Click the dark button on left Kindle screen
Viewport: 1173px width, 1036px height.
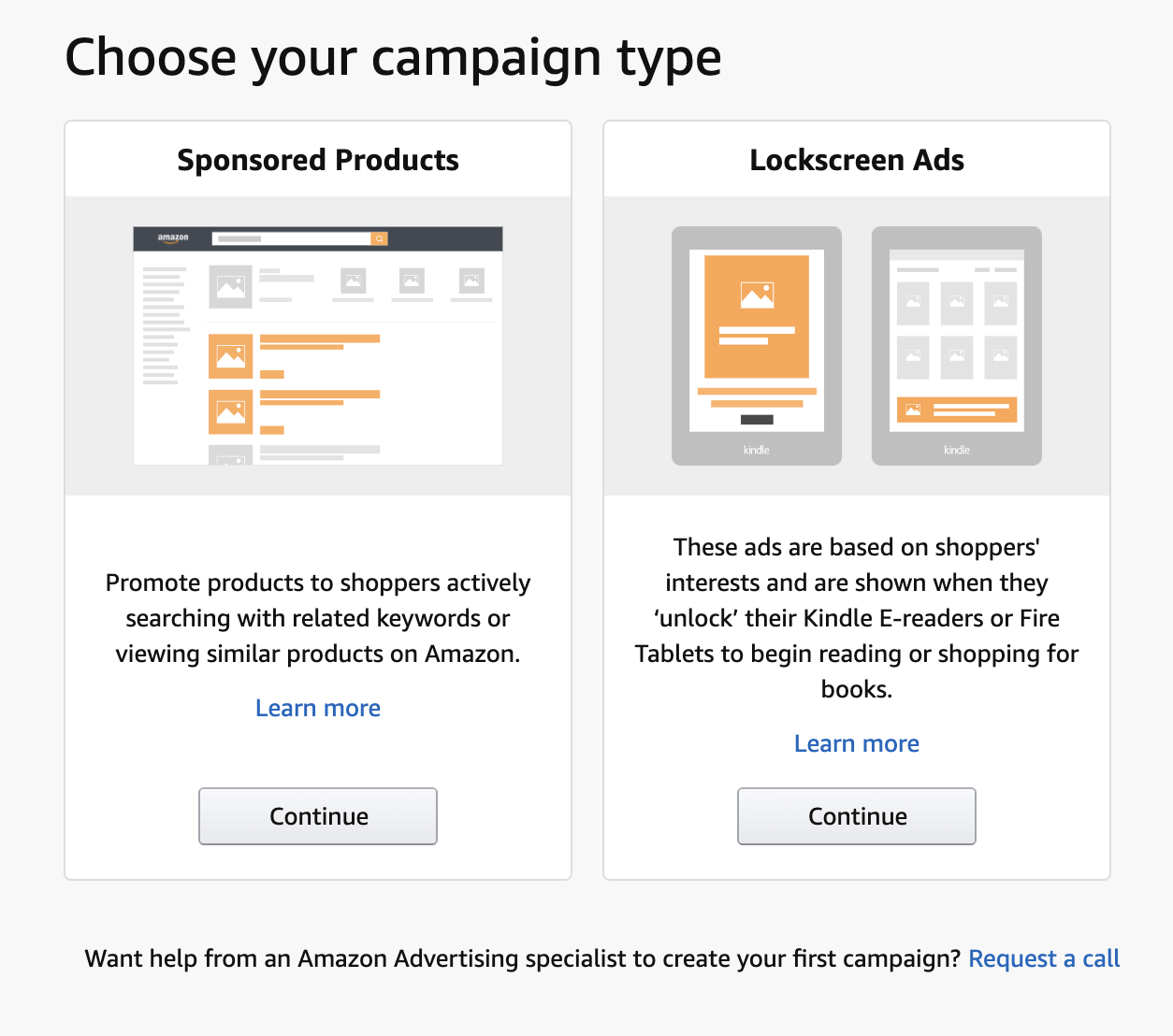[x=757, y=420]
